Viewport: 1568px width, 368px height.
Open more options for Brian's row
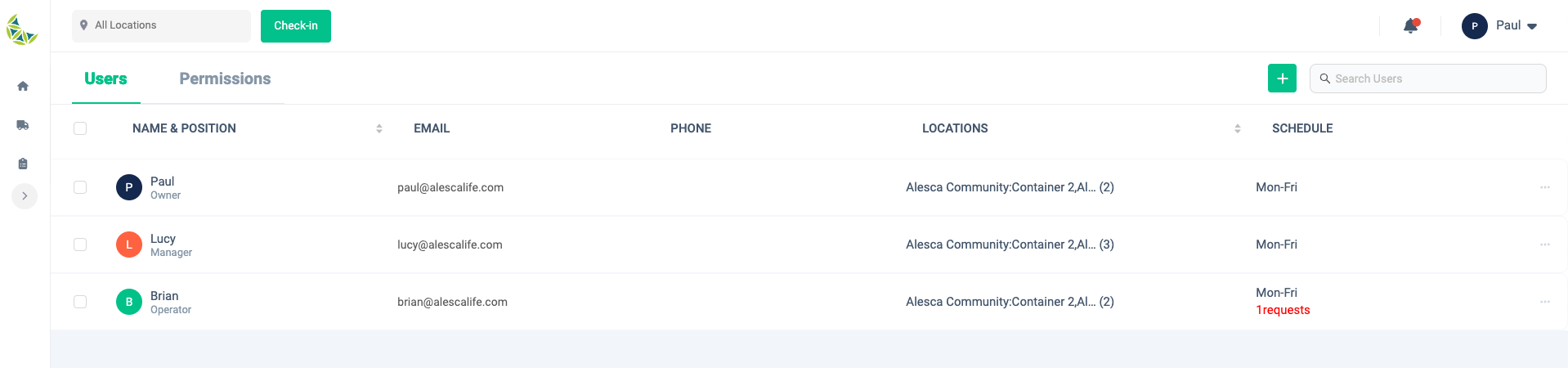pos(1545,302)
